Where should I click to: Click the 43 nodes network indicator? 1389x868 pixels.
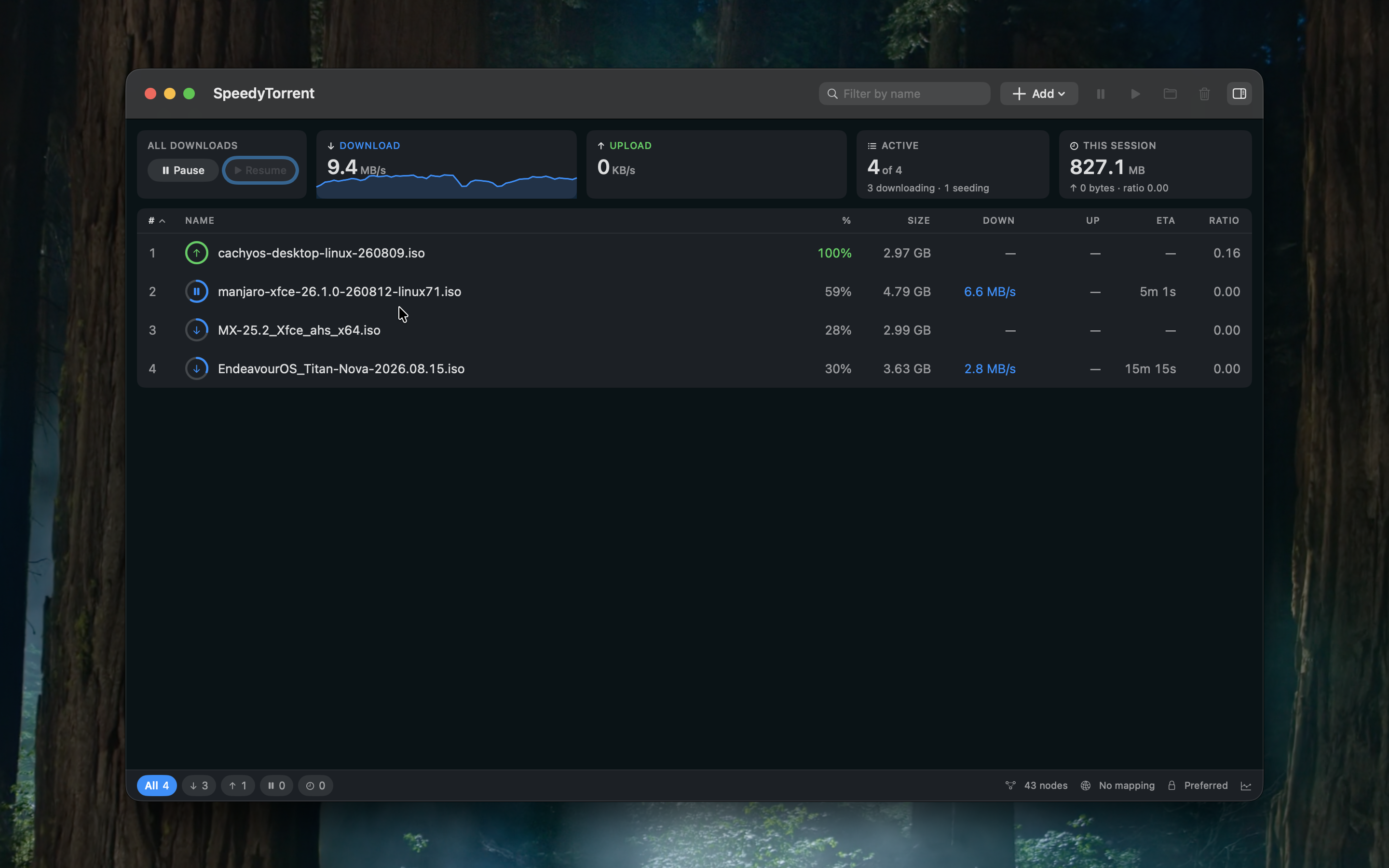pyautogui.click(x=1036, y=786)
